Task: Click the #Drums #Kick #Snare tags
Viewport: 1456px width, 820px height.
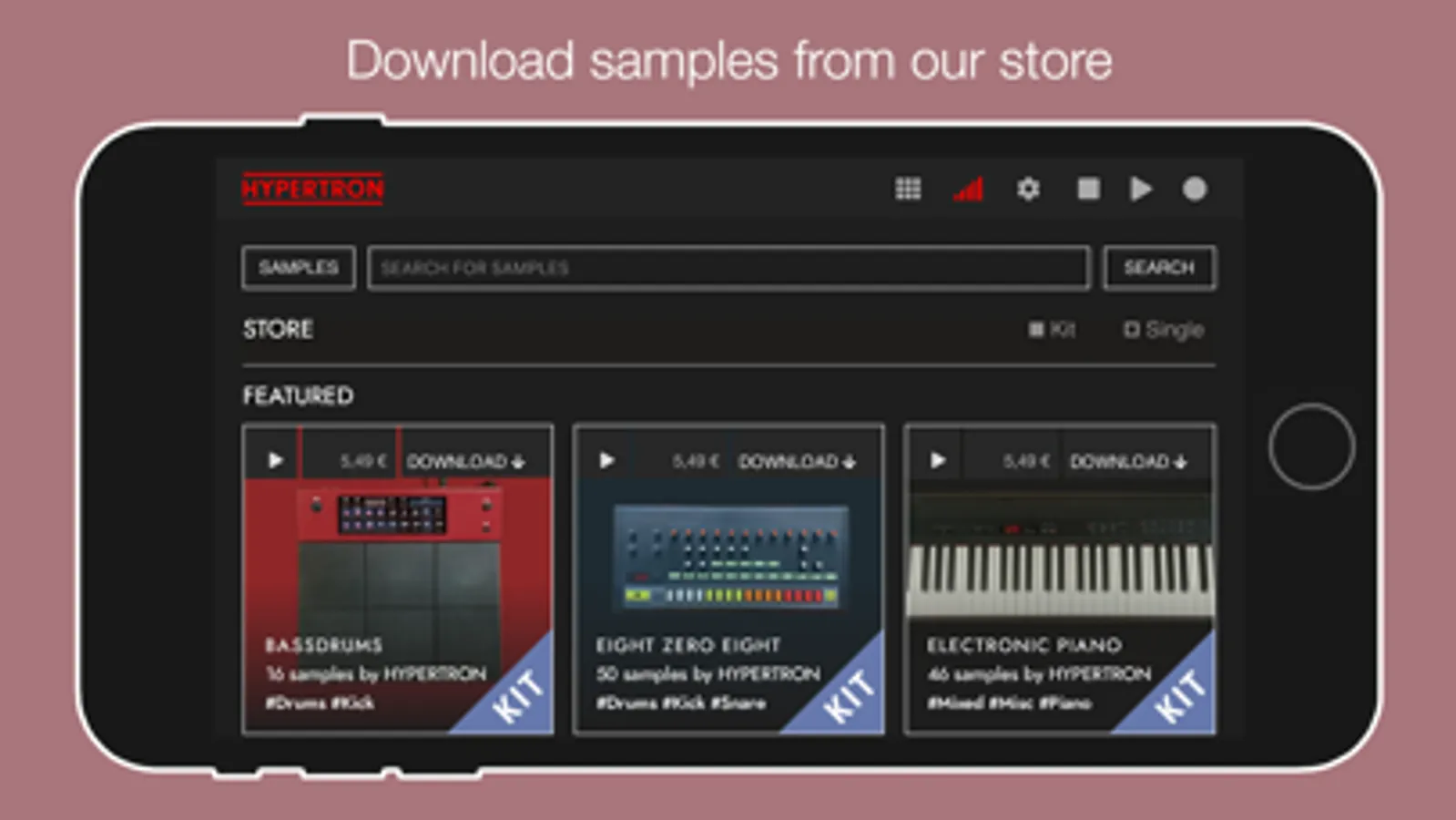Action: pyautogui.click(x=681, y=702)
